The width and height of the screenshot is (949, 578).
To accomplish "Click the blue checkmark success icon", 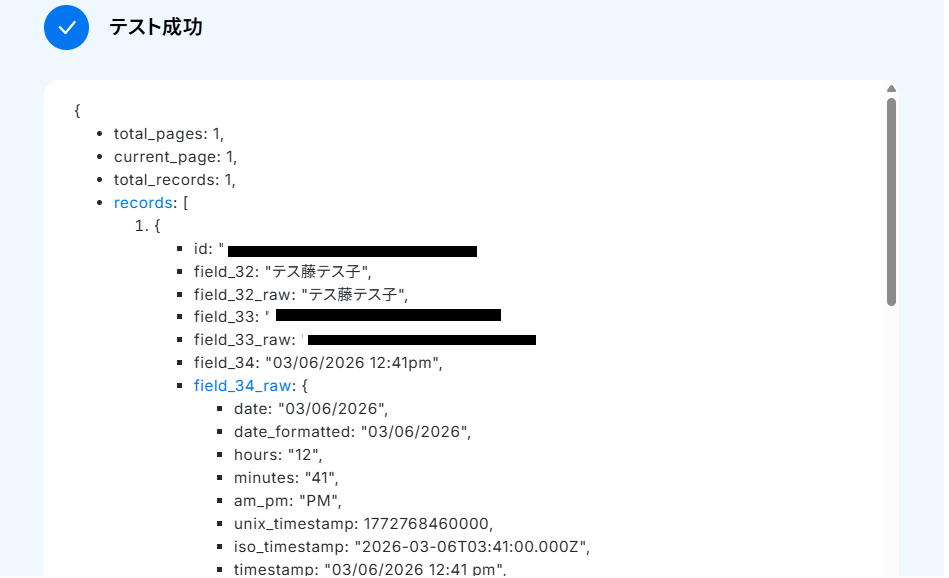I will [67, 28].
